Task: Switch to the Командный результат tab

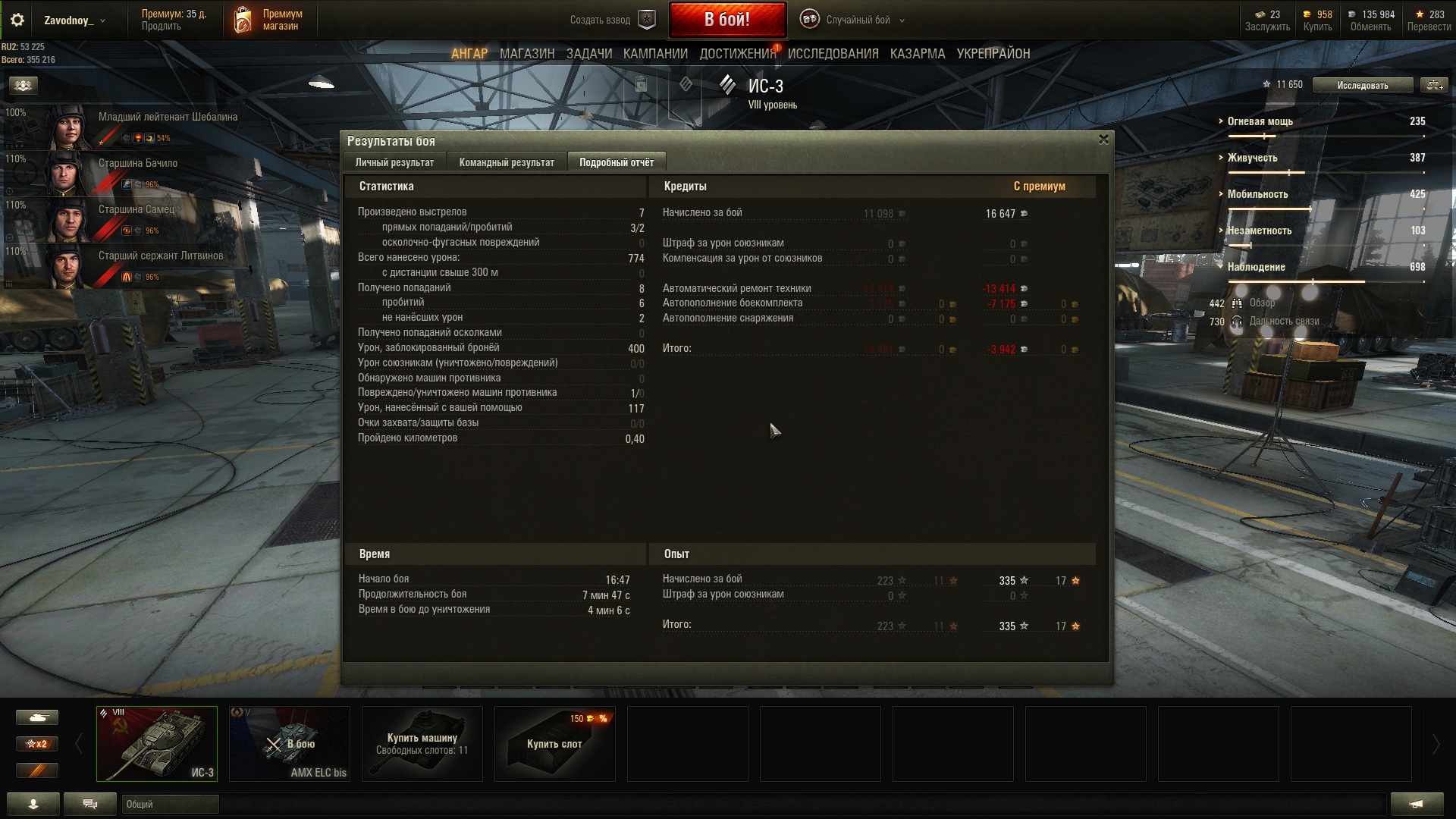Action: pos(507,162)
